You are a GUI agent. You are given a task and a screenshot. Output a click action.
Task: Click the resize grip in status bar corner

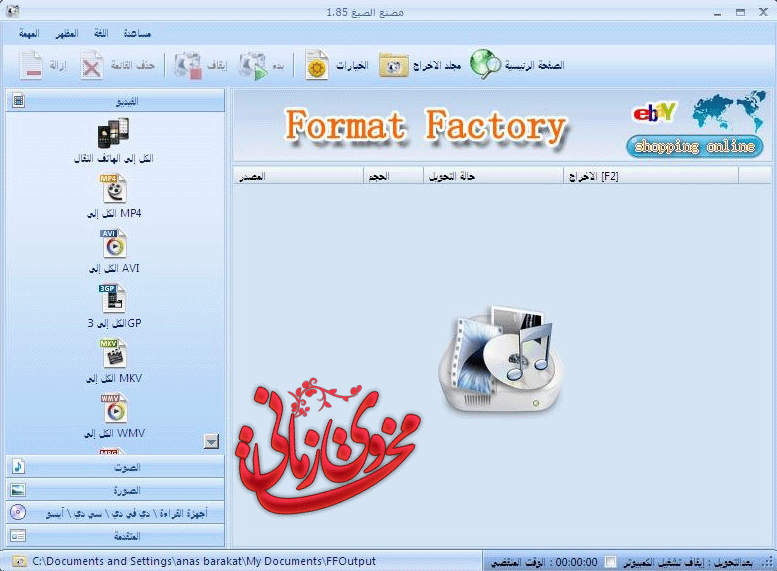(x=768, y=563)
